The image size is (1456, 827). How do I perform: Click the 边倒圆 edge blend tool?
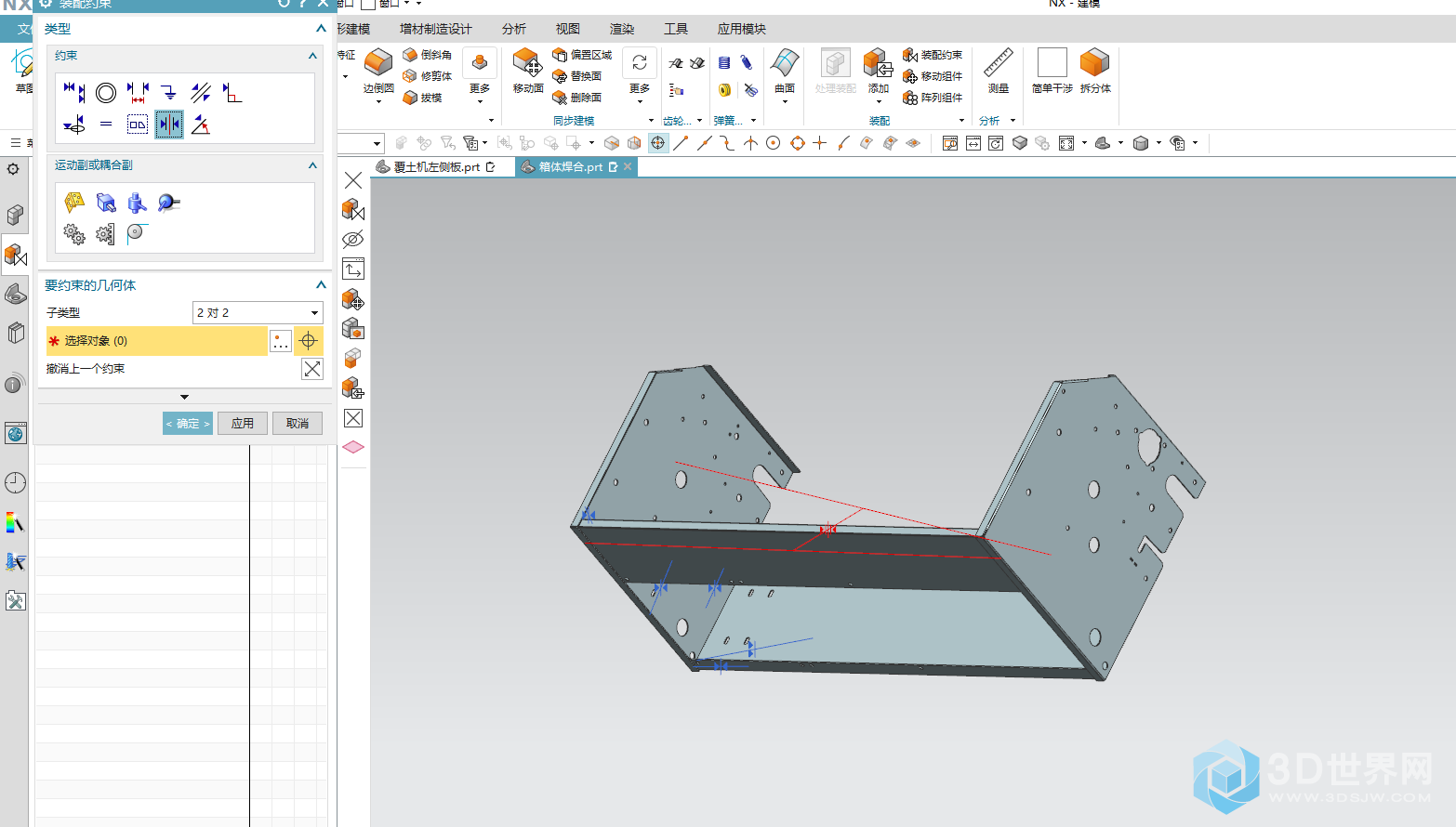pos(378,72)
